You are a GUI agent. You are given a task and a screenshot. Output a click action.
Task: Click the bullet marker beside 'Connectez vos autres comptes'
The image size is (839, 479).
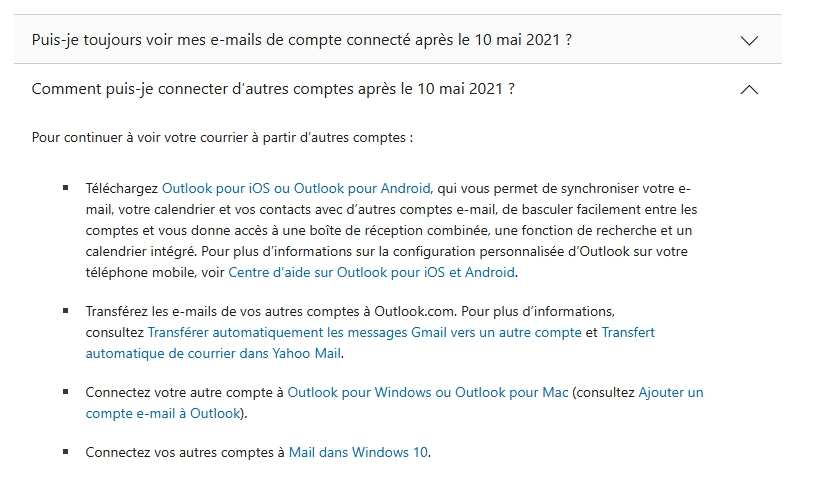66,452
